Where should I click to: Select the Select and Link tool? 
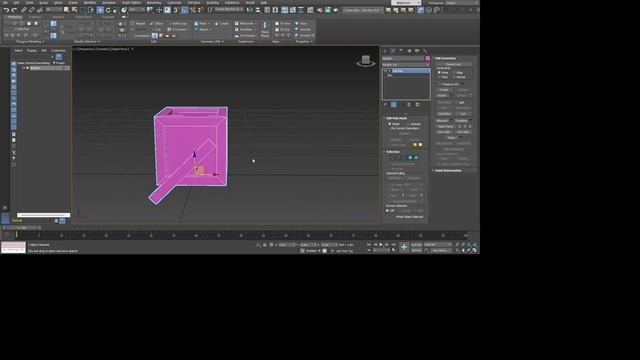[x=23, y=10]
